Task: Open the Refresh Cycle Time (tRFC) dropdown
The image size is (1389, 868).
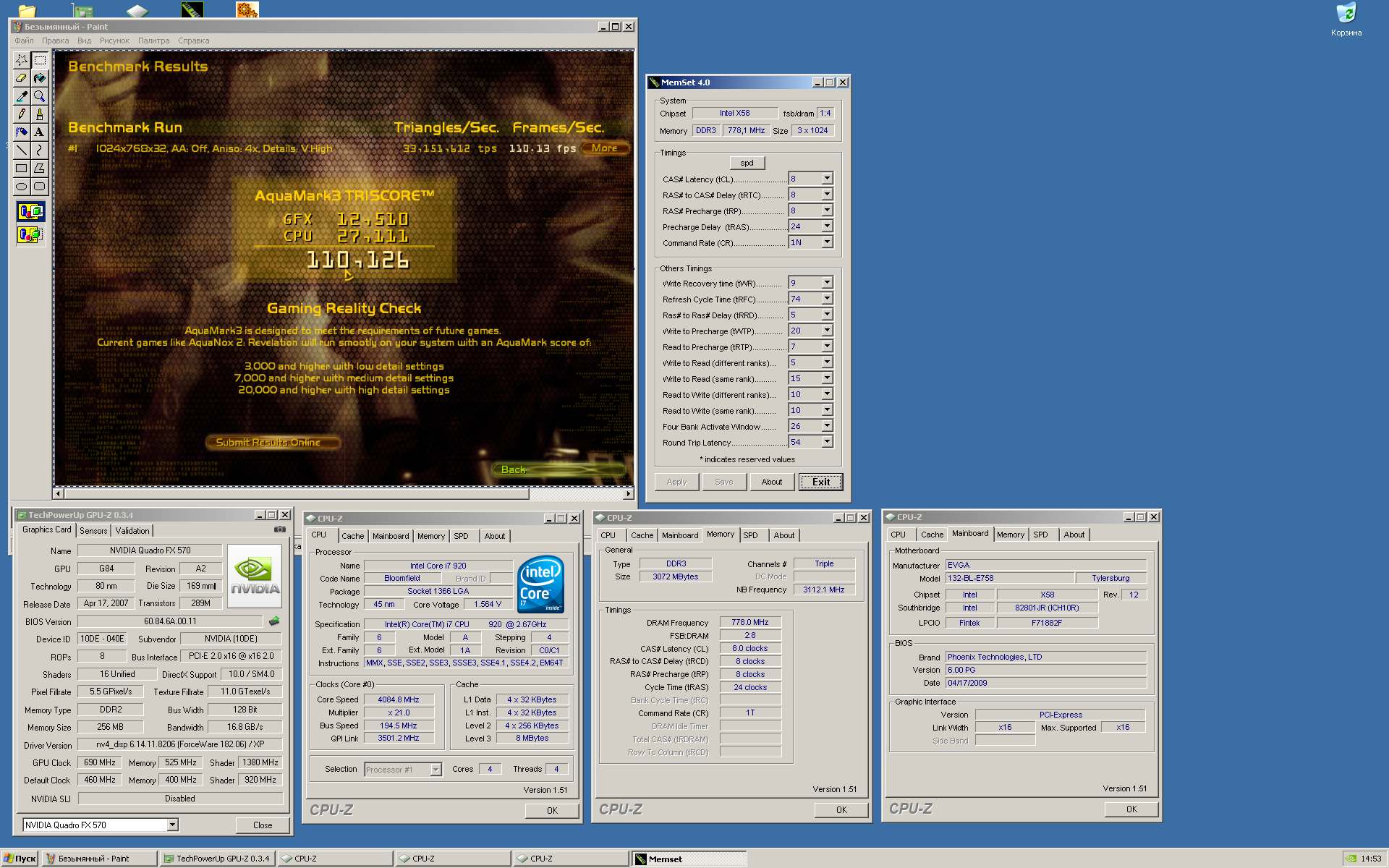Action: coord(828,299)
